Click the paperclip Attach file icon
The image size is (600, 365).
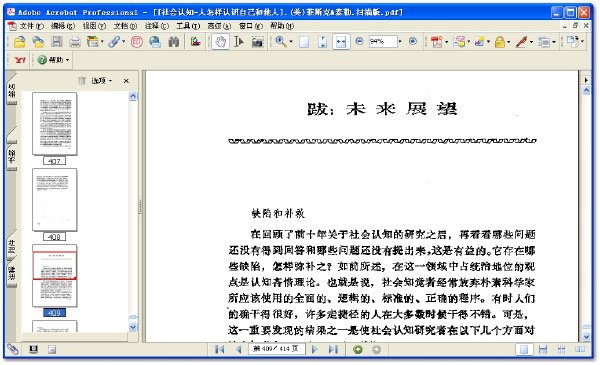[114, 41]
